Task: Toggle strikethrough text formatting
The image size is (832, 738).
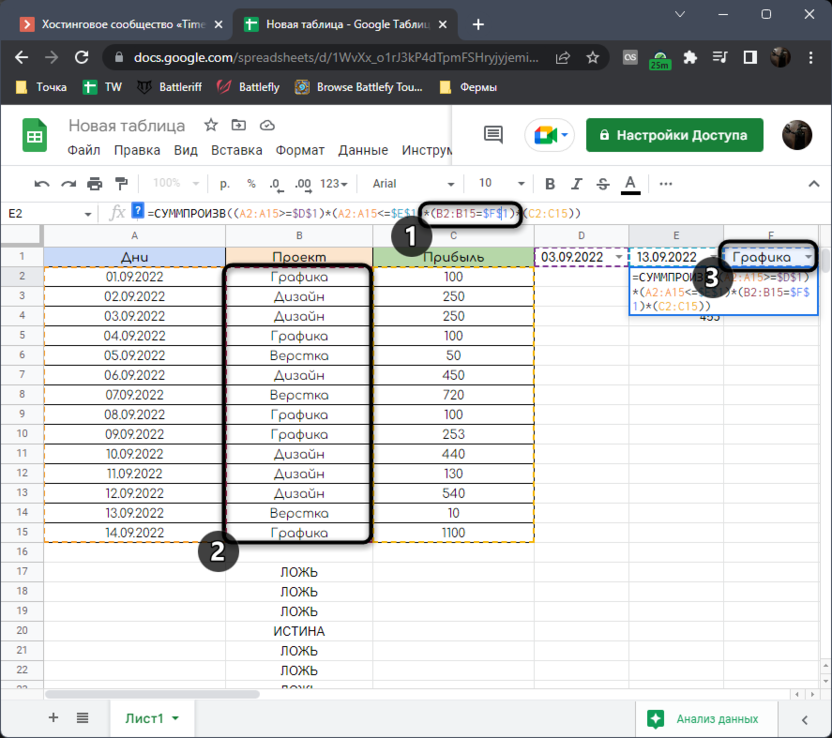Action: (x=603, y=184)
